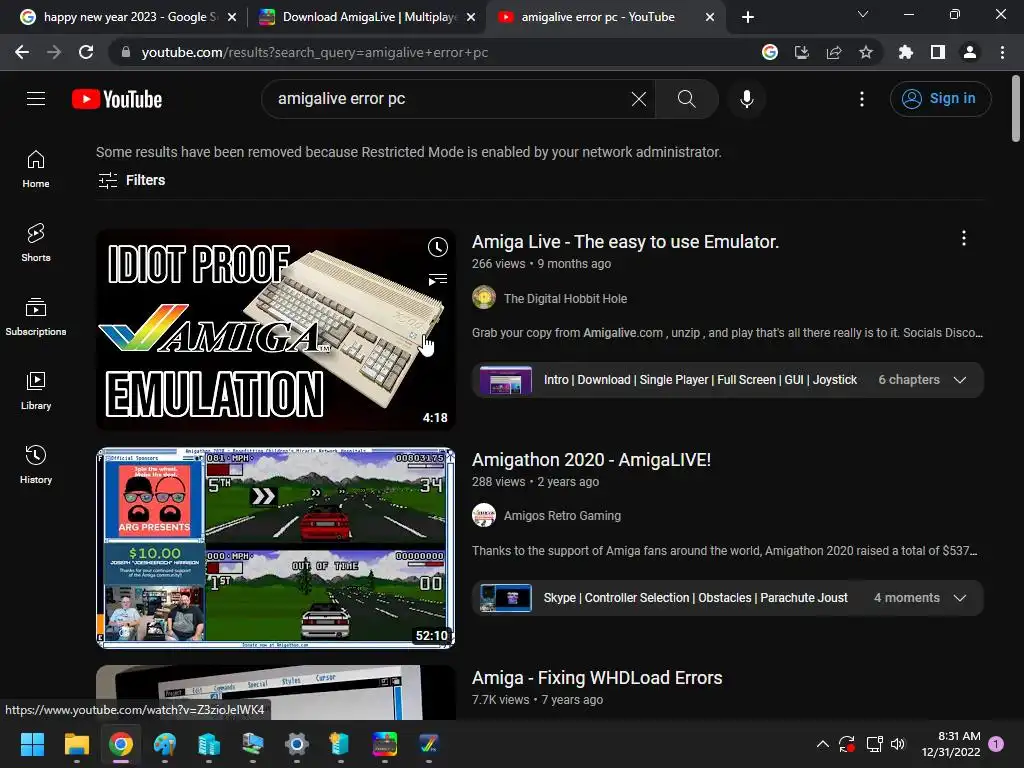
Task: Clear the search box with the X icon
Action: coord(639,99)
